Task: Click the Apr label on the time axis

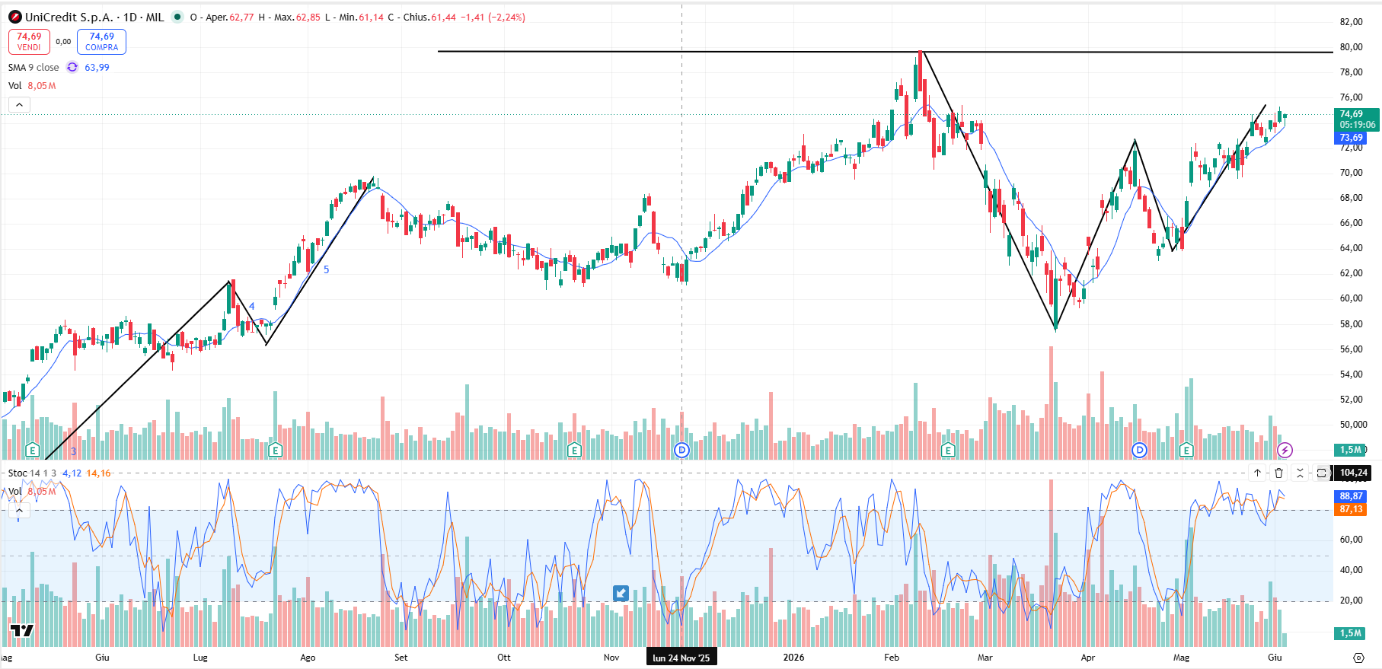Action: [1087, 657]
